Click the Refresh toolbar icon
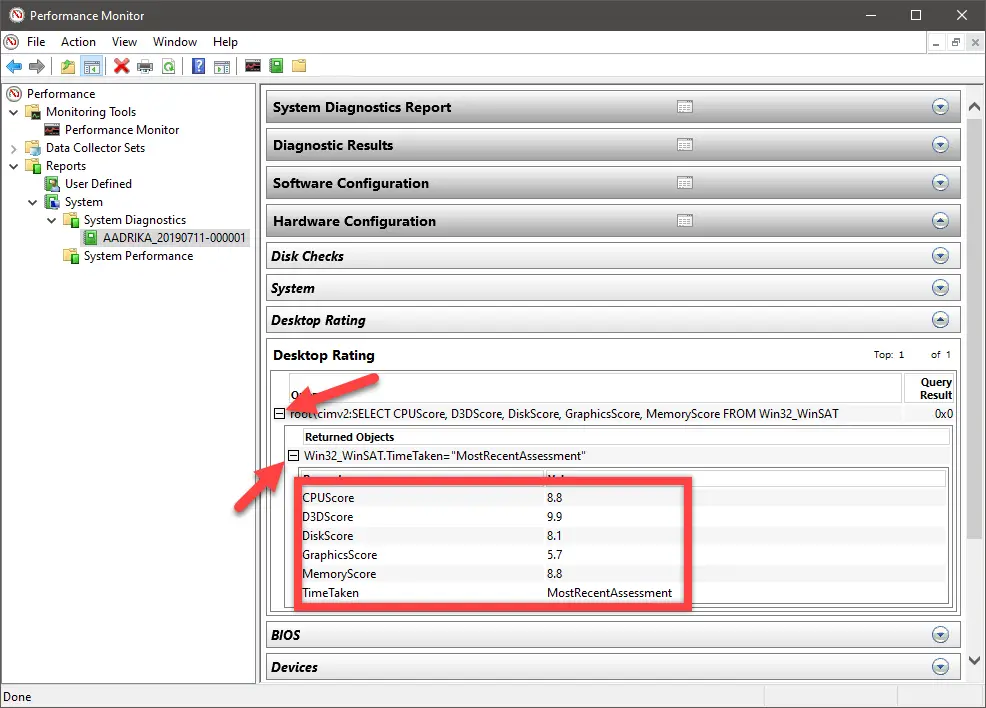The image size is (986, 708). tap(170, 66)
